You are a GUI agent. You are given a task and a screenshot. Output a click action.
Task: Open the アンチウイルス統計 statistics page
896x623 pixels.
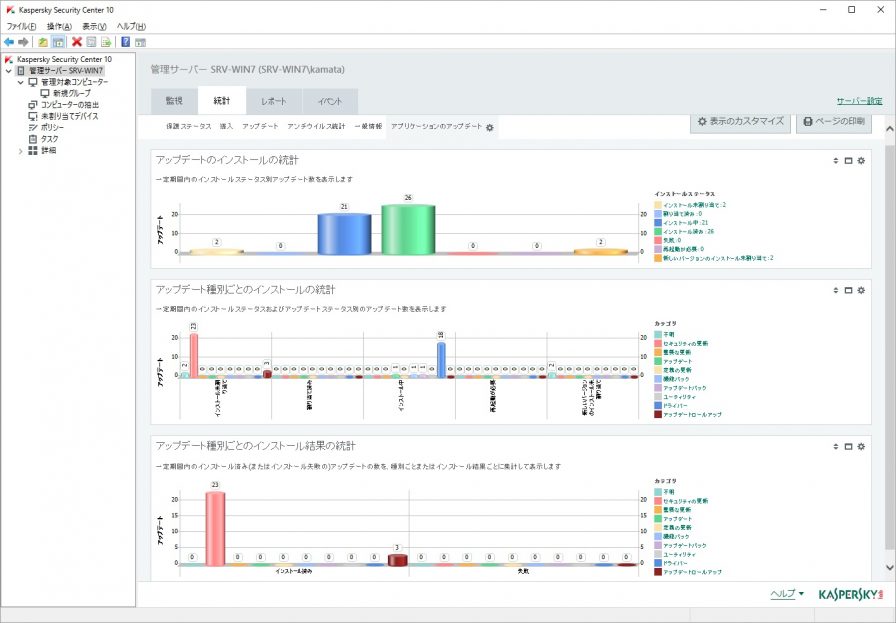pyautogui.click(x=316, y=126)
